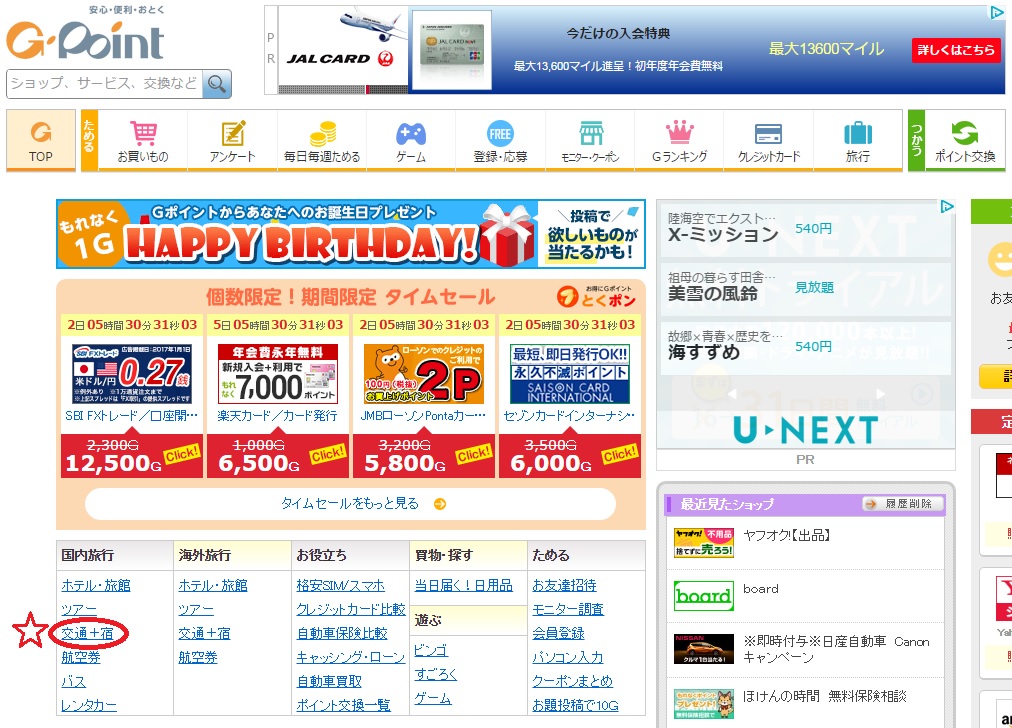Screen dimensions: 1012x728
Task: Open the バス link
Action: pyautogui.click(x=74, y=682)
